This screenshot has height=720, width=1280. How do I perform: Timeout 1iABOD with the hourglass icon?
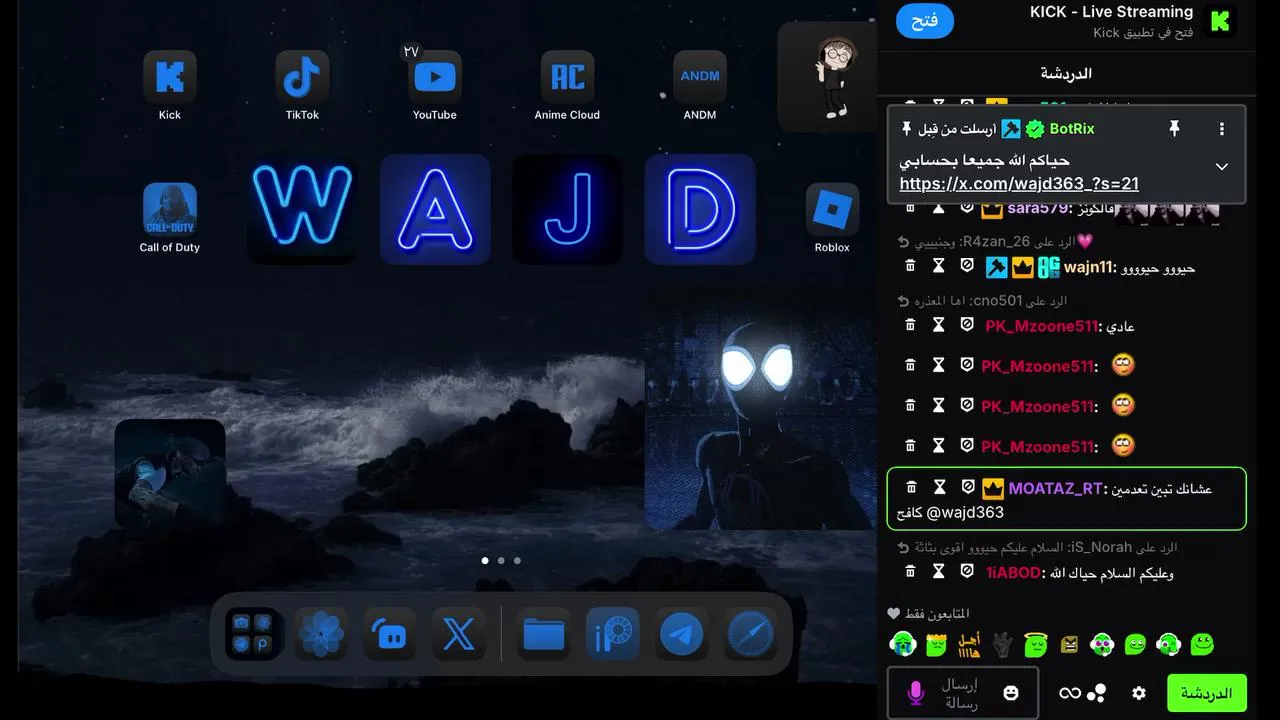(x=938, y=571)
